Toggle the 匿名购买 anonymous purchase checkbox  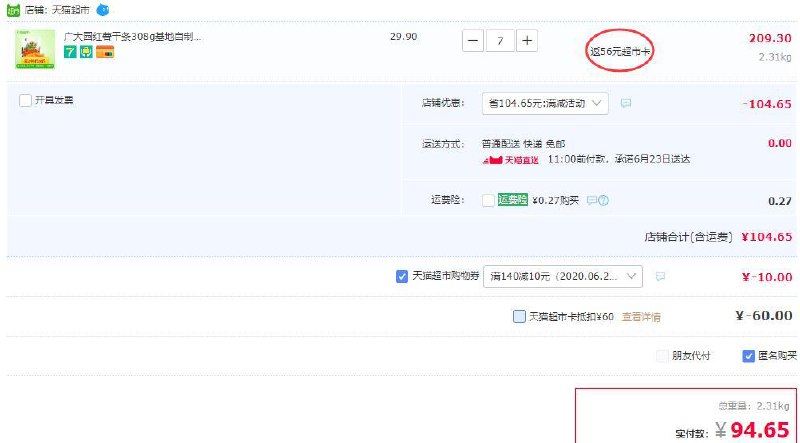(749, 355)
